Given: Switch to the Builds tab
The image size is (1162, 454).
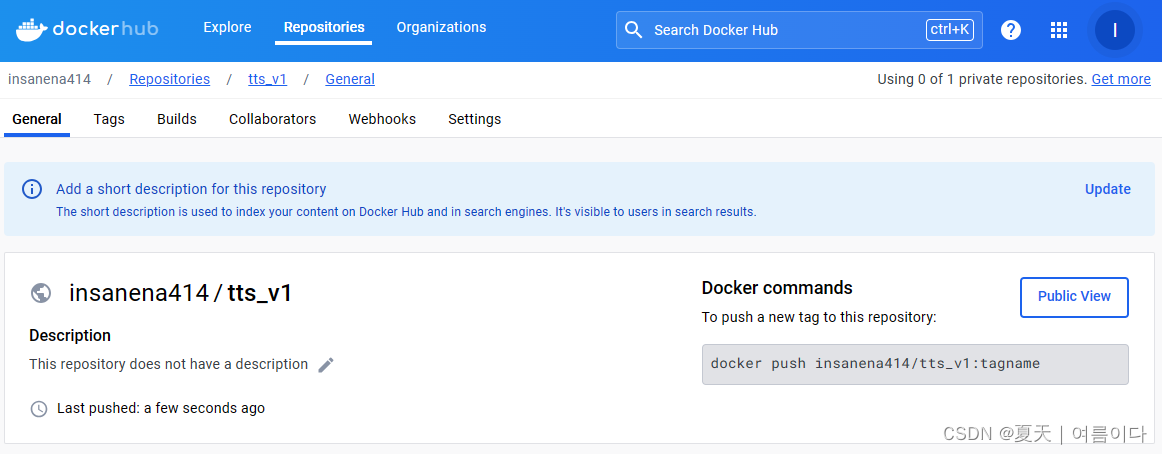Looking at the screenshot, I should 177,119.
